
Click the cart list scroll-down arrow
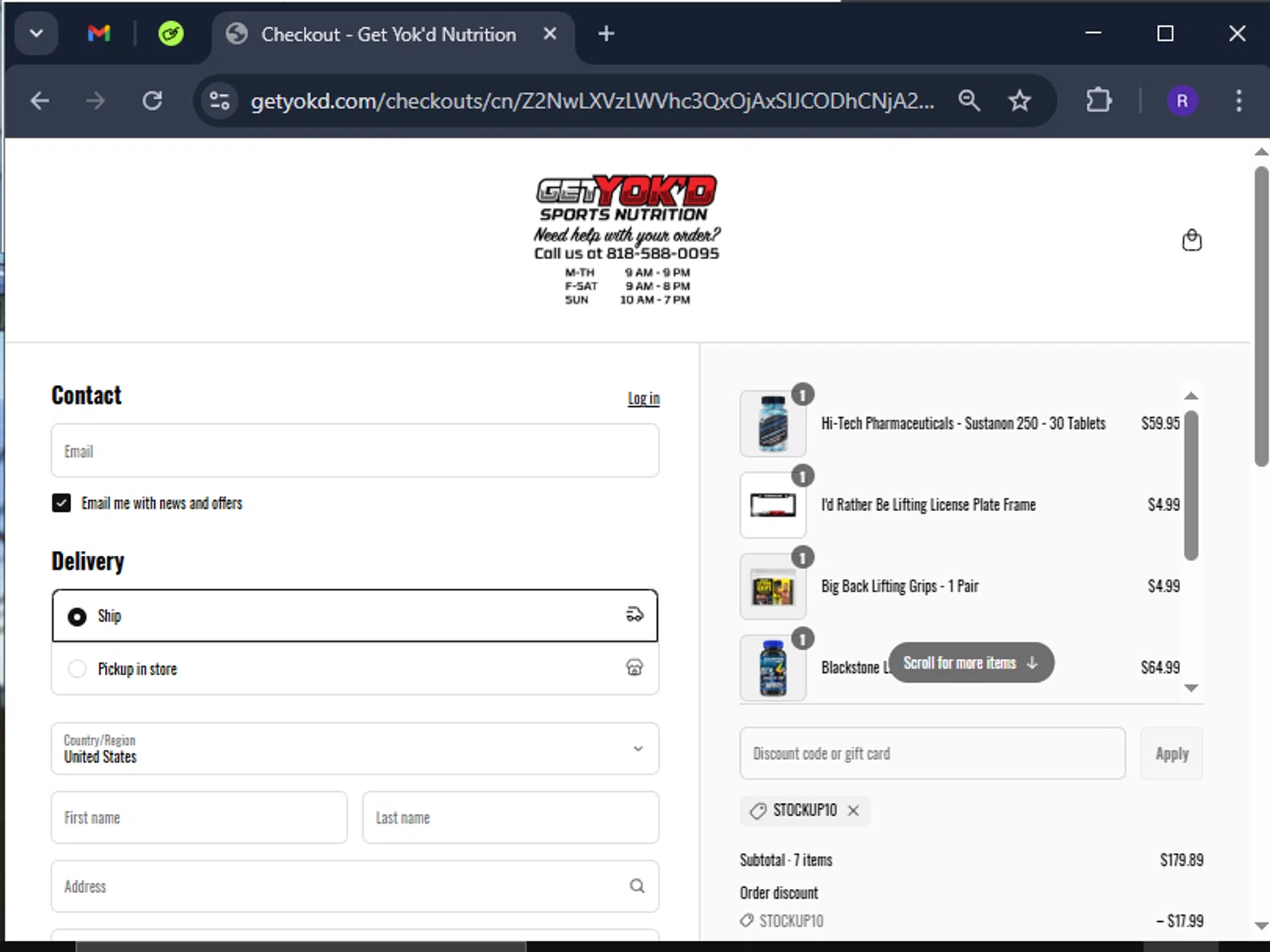[1191, 688]
